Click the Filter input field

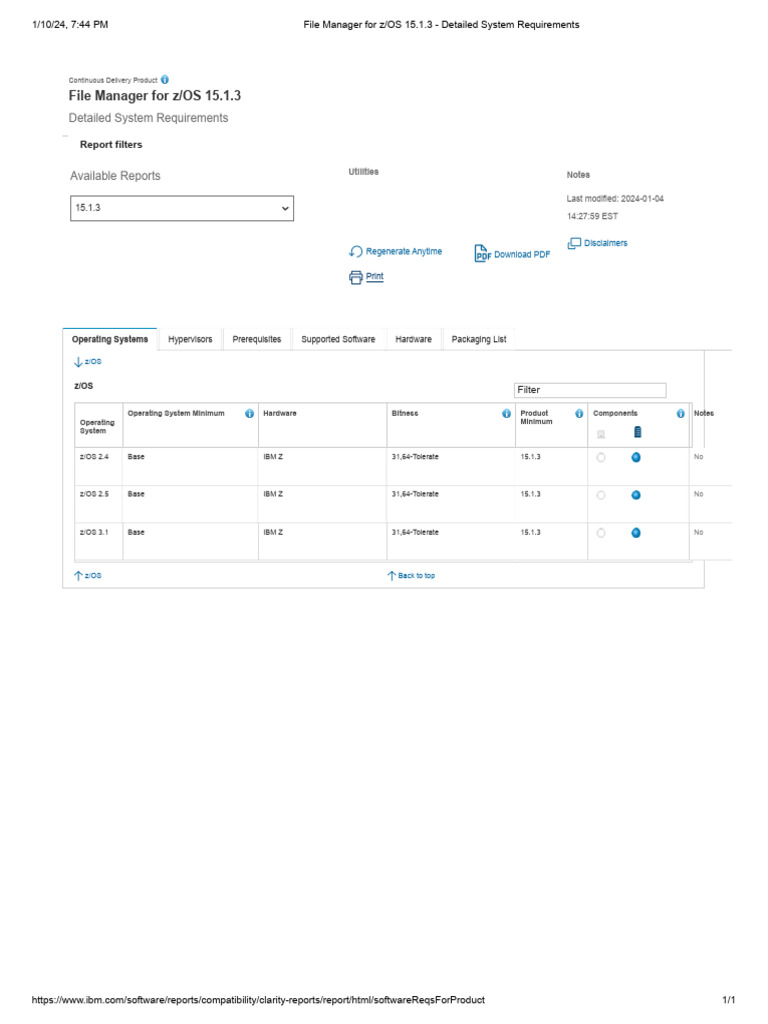(x=589, y=390)
